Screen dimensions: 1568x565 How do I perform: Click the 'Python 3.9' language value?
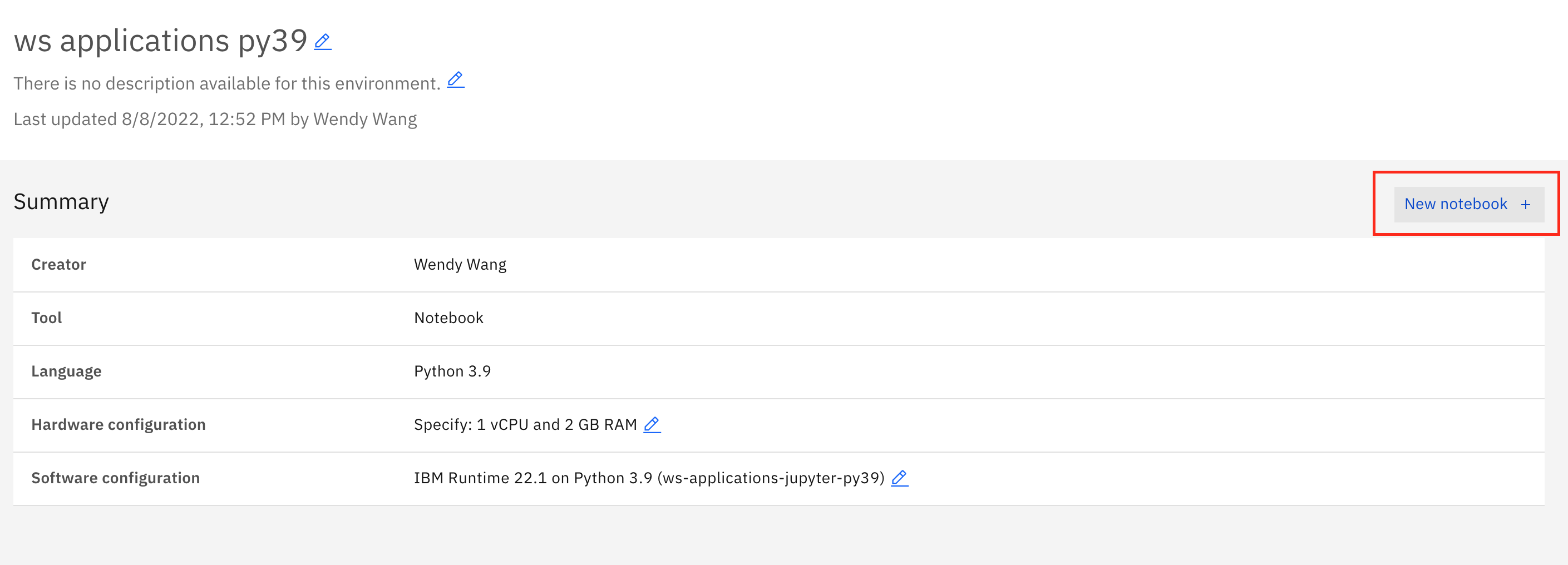[452, 371]
